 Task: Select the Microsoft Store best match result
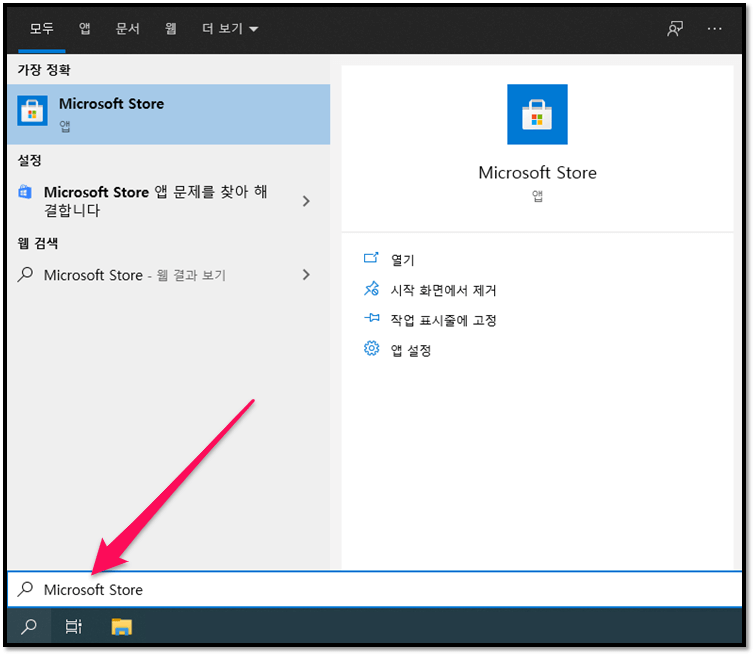(169, 114)
